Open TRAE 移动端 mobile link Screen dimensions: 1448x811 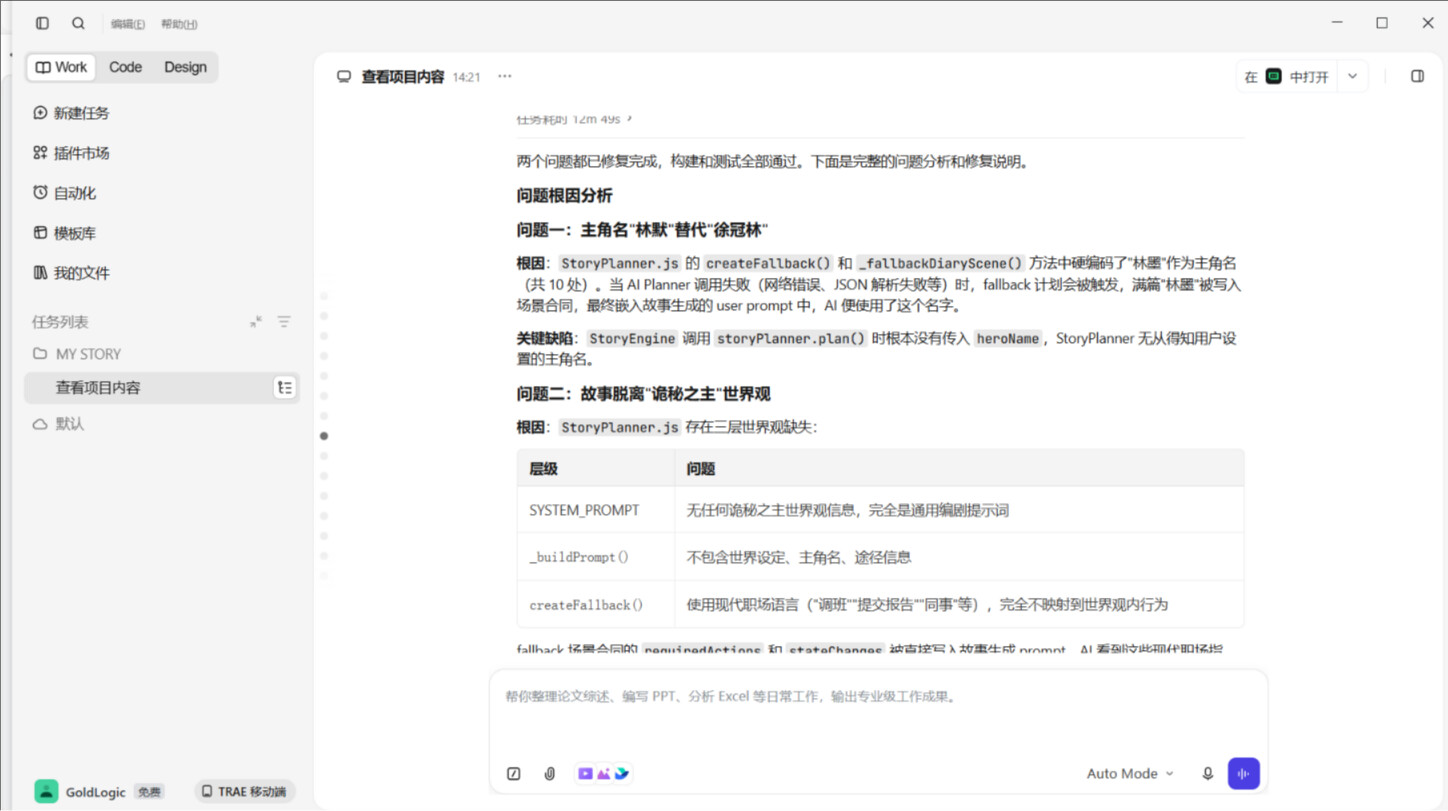(x=244, y=791)
